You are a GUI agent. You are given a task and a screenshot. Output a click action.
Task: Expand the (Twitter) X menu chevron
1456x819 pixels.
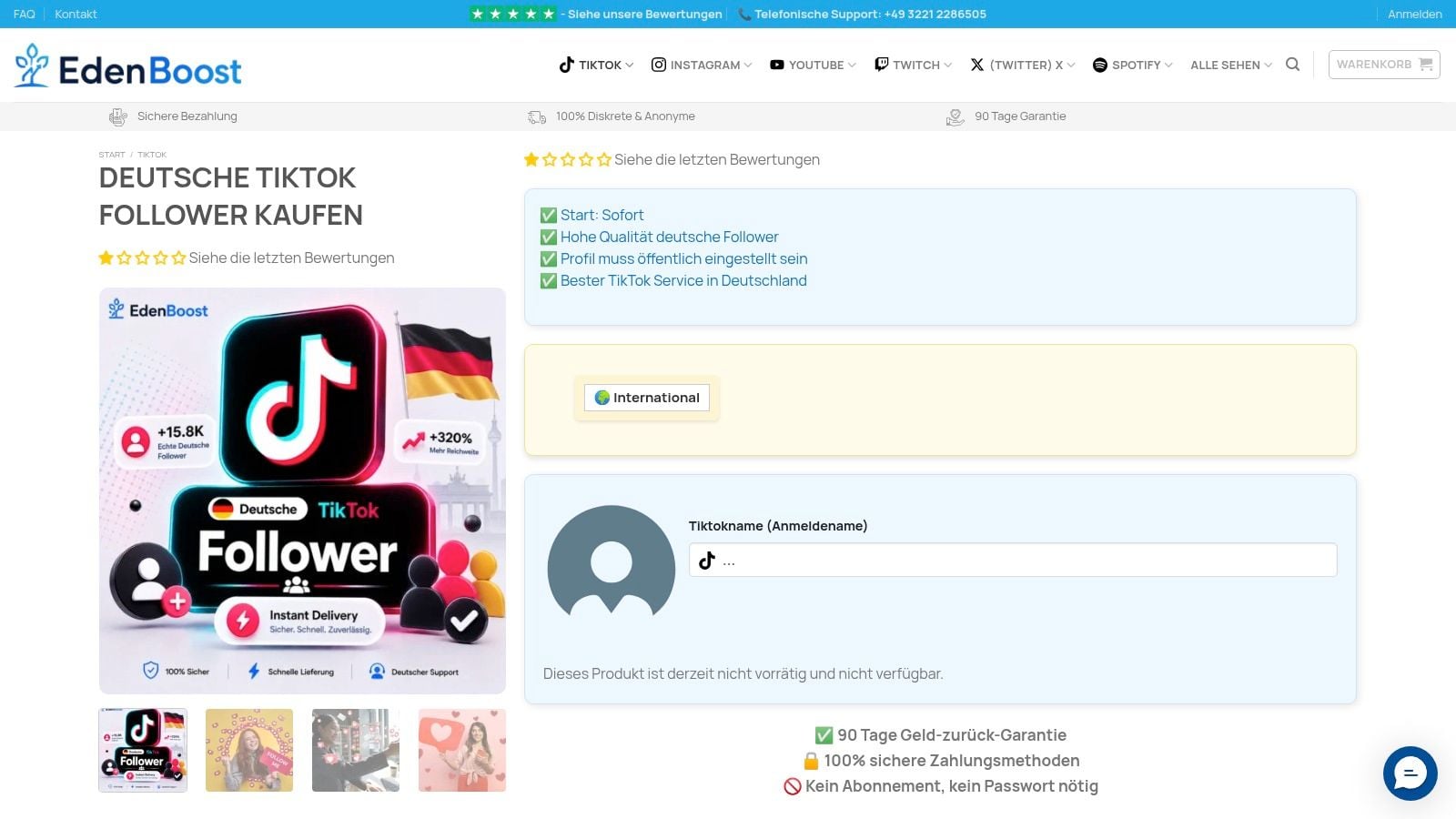pos(1071,65)
